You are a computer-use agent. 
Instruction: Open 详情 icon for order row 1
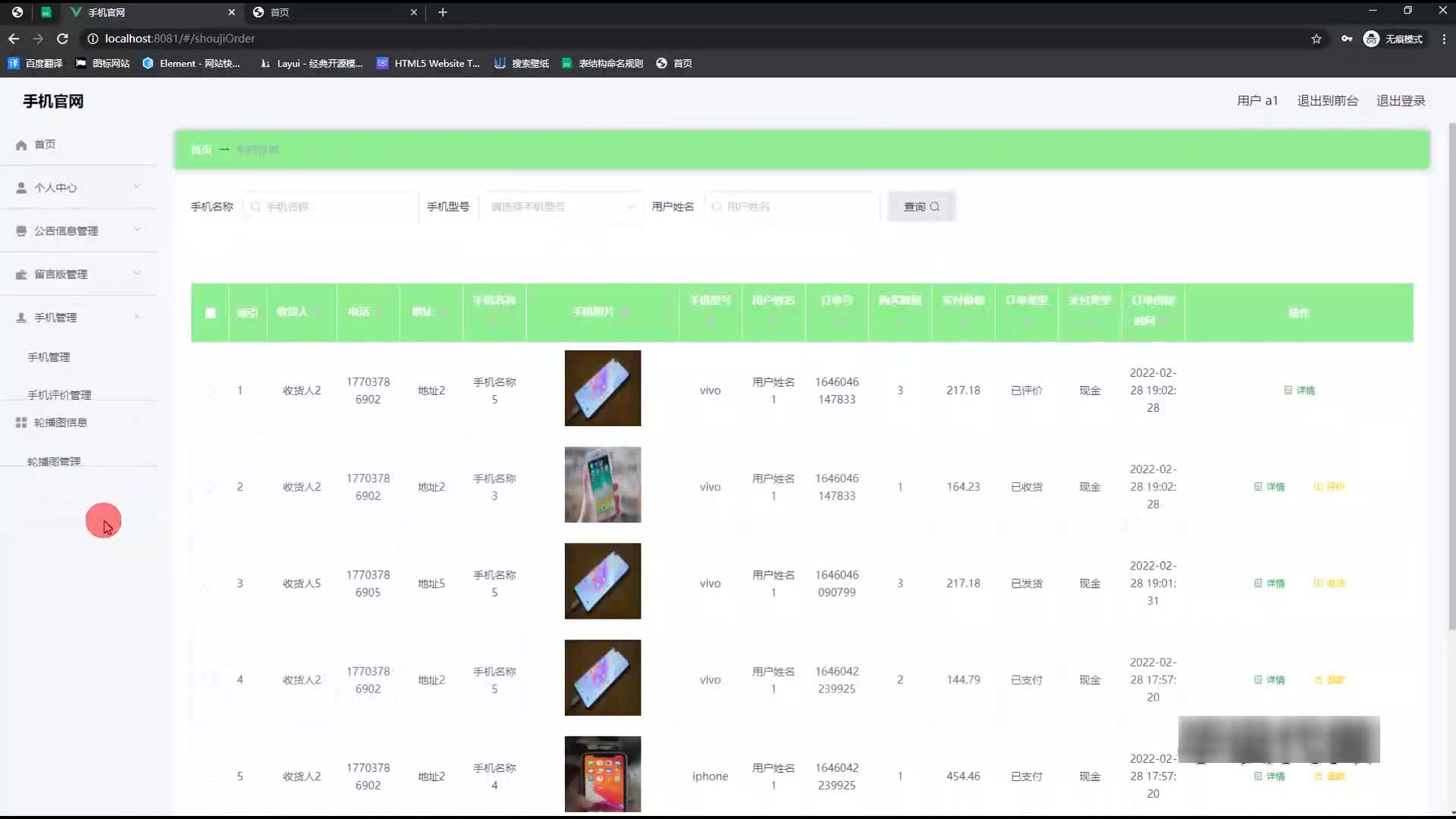tap(1288, 391)
